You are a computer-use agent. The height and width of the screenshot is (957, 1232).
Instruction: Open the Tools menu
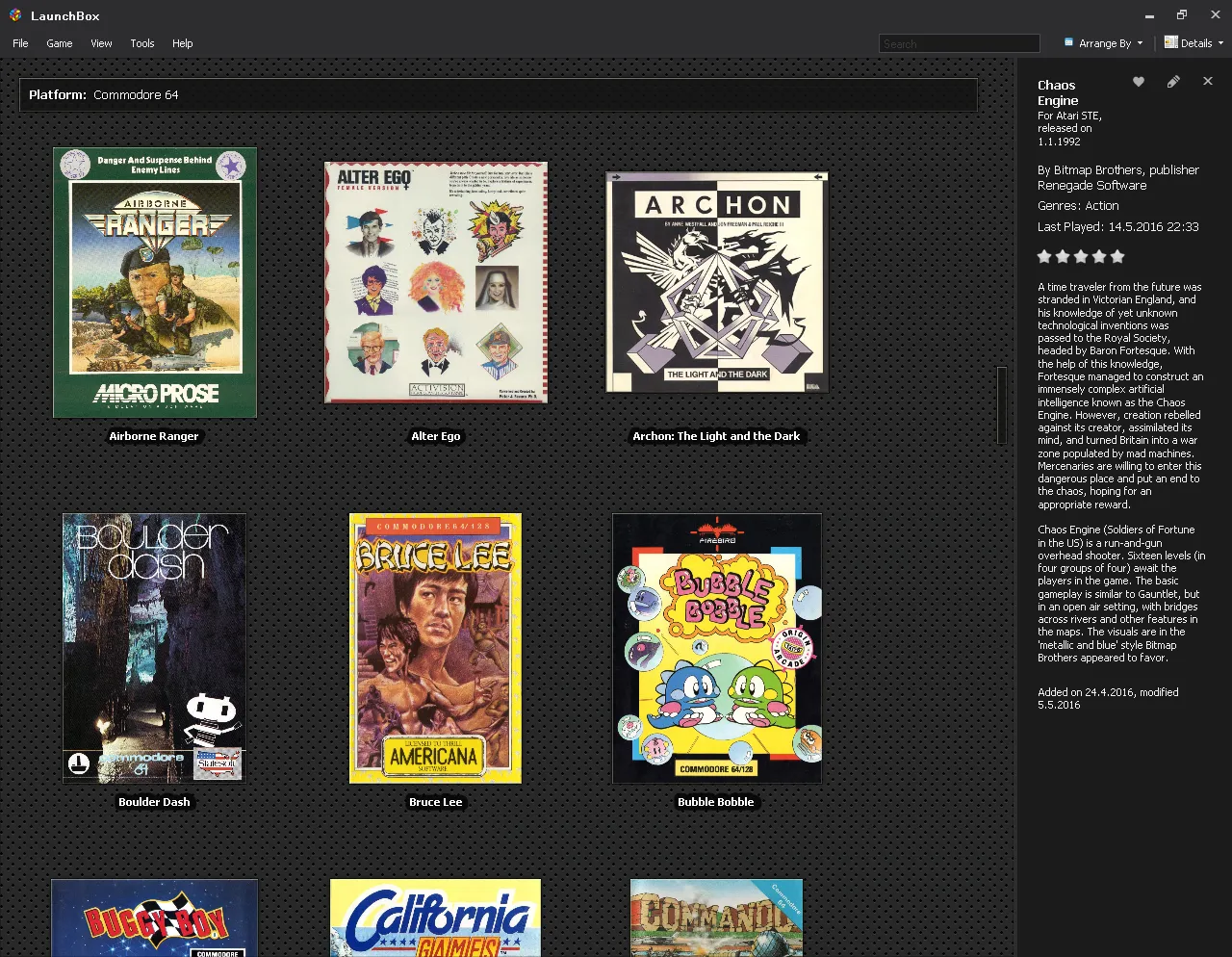click(x=142, y=43)
